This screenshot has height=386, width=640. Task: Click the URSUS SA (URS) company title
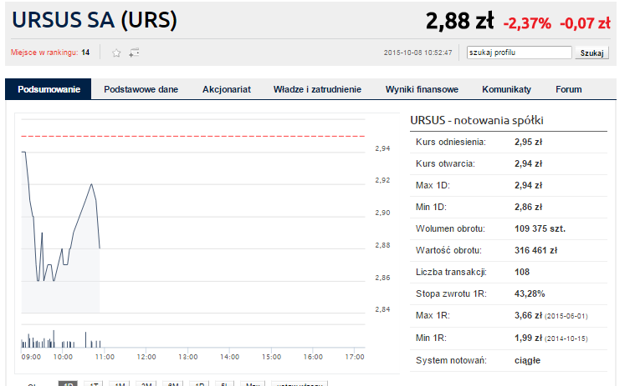[95, 20]
